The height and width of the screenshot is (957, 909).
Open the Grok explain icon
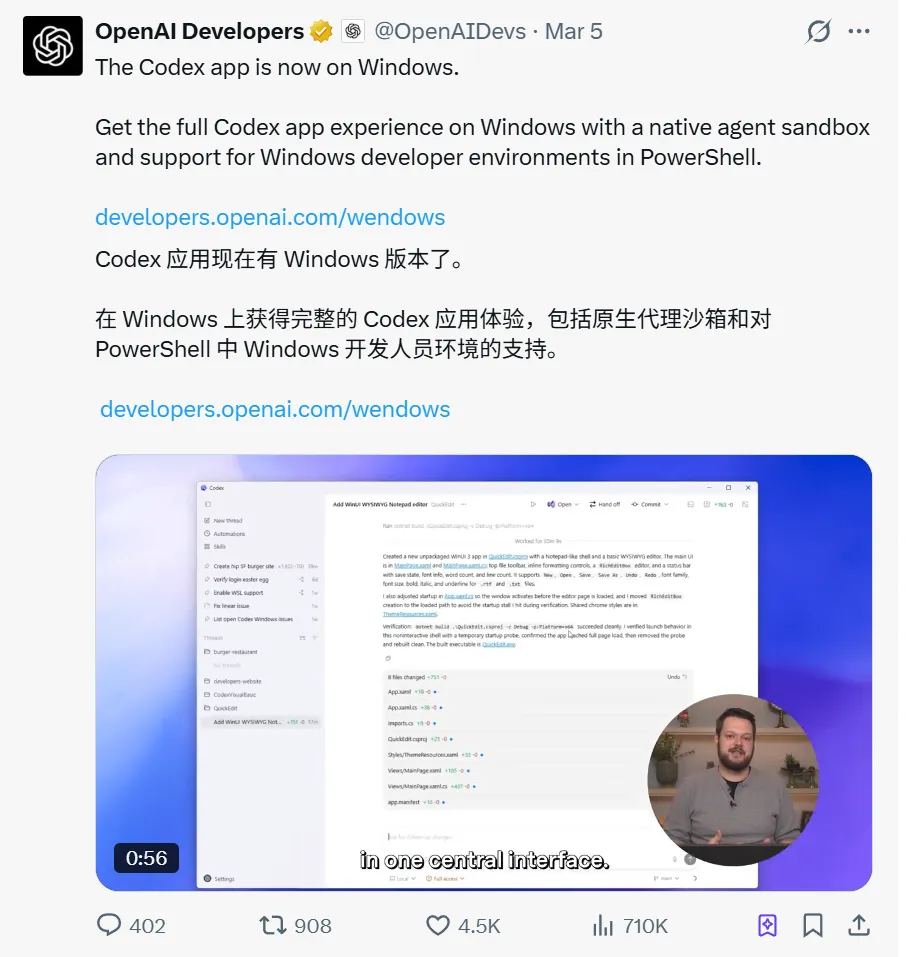818,32
